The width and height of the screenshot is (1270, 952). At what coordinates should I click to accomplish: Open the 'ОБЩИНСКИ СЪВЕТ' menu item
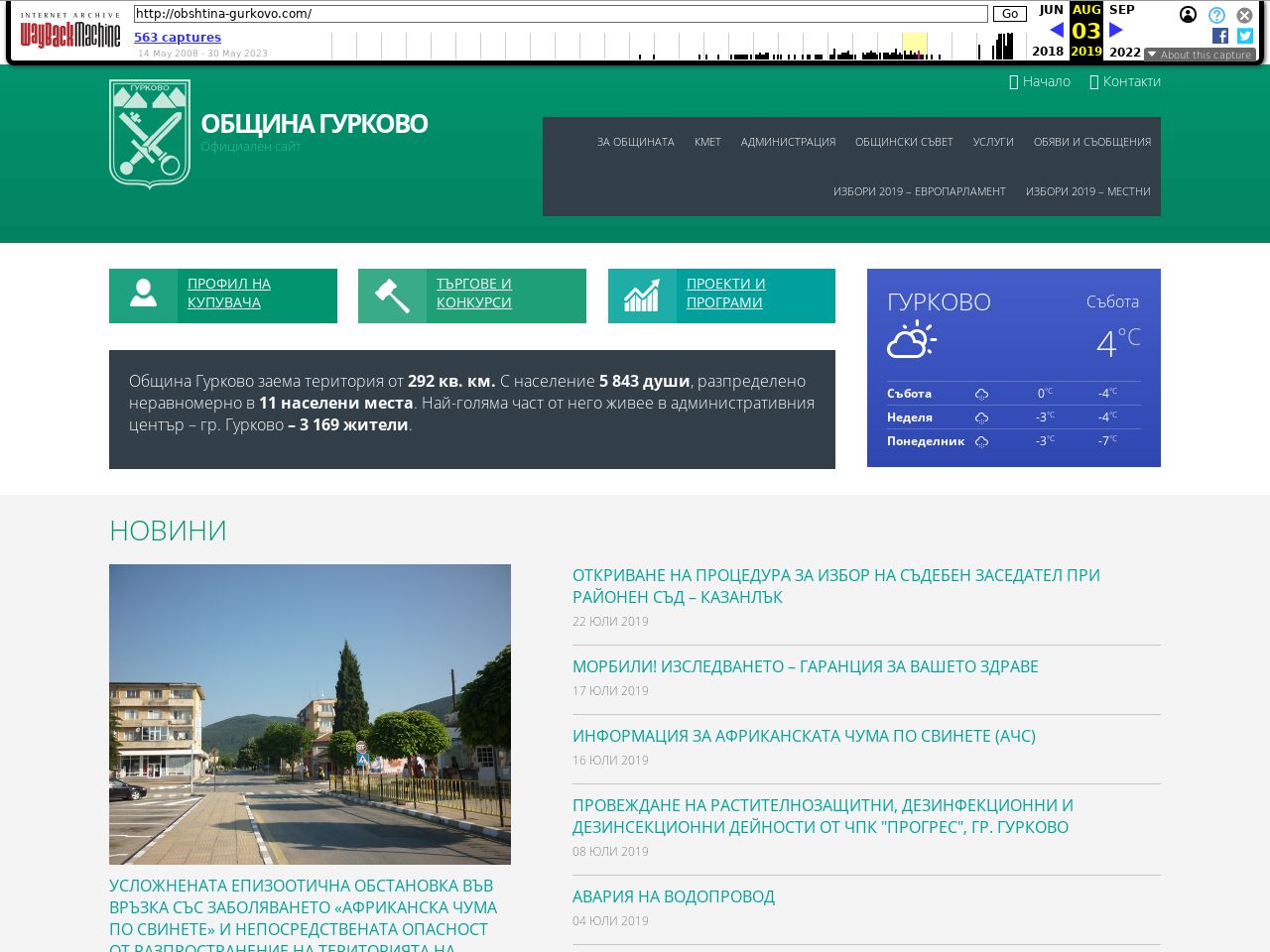click(x=904, y=142)
